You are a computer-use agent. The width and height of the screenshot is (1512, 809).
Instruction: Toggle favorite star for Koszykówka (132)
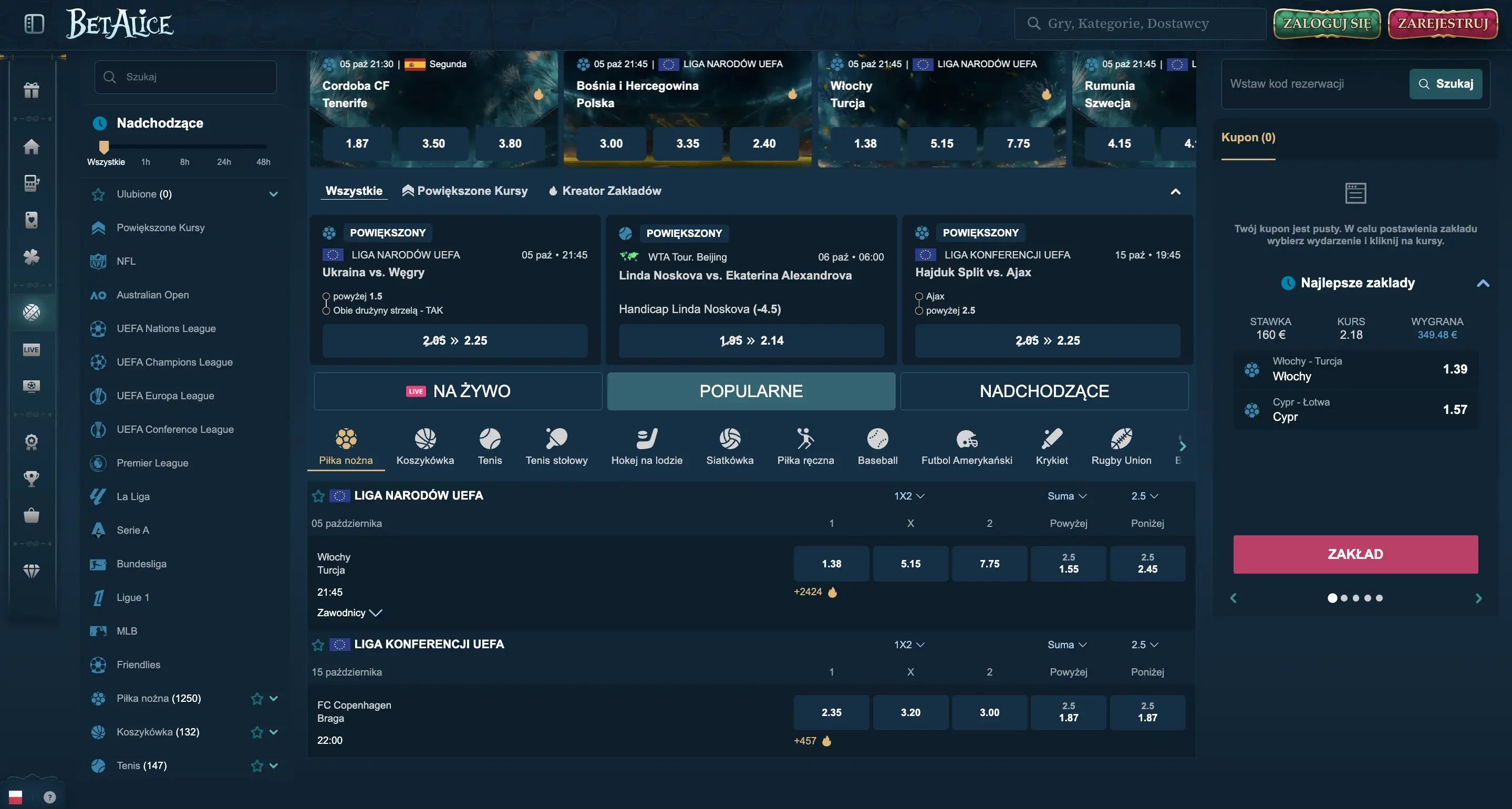click(x=256, y=731)
